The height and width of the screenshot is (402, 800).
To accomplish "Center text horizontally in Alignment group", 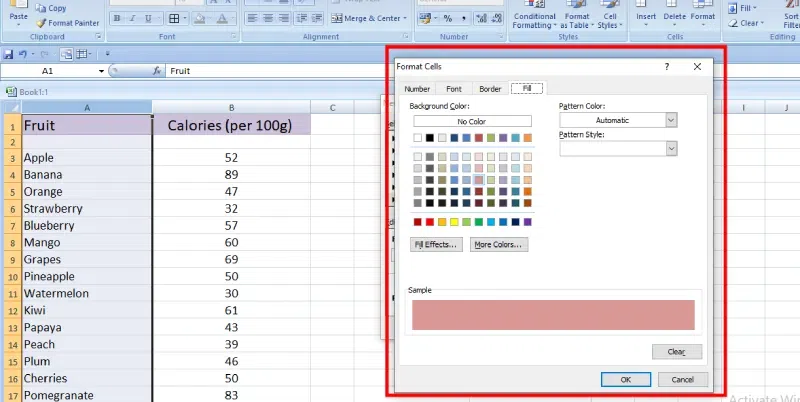I will coord(268,18).
